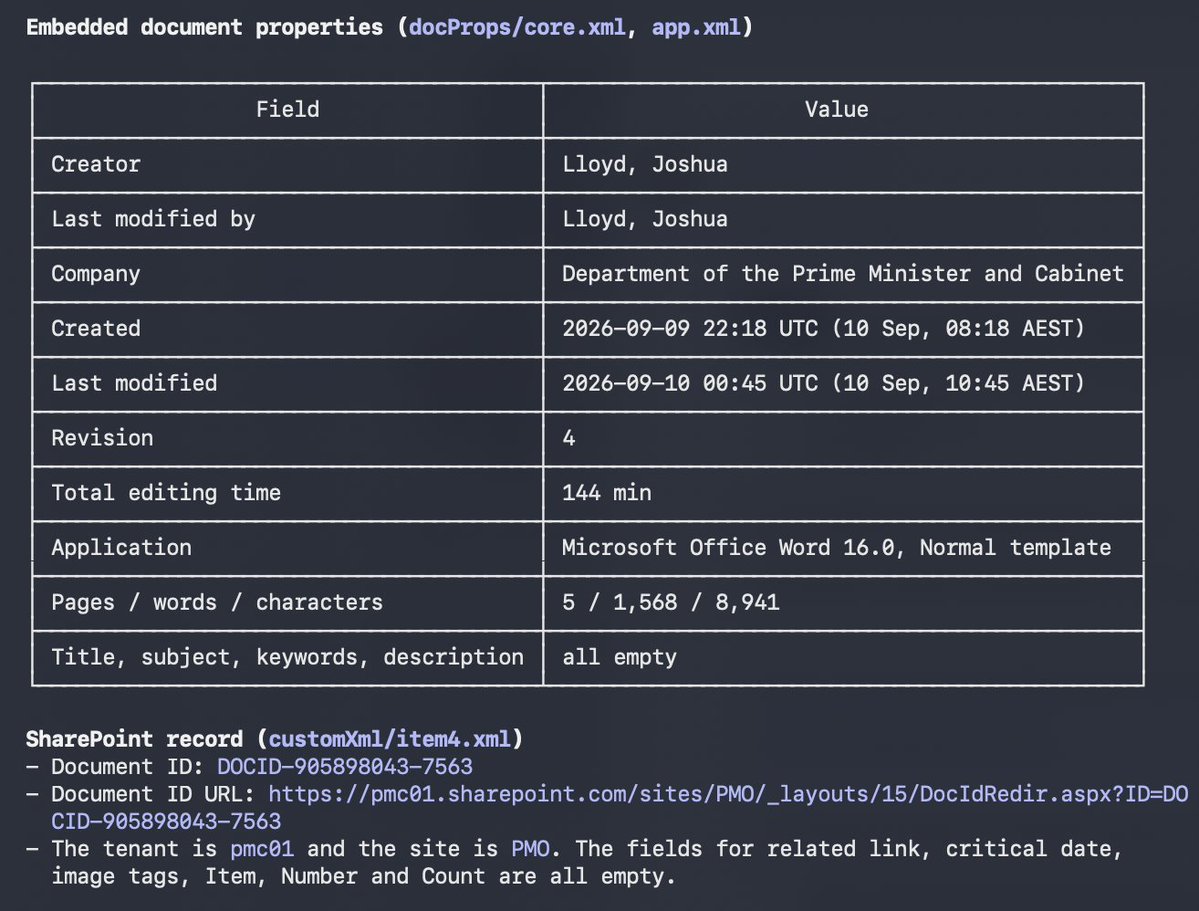Select the Revision value 4
1199x911 pixels.
point(568,438)
